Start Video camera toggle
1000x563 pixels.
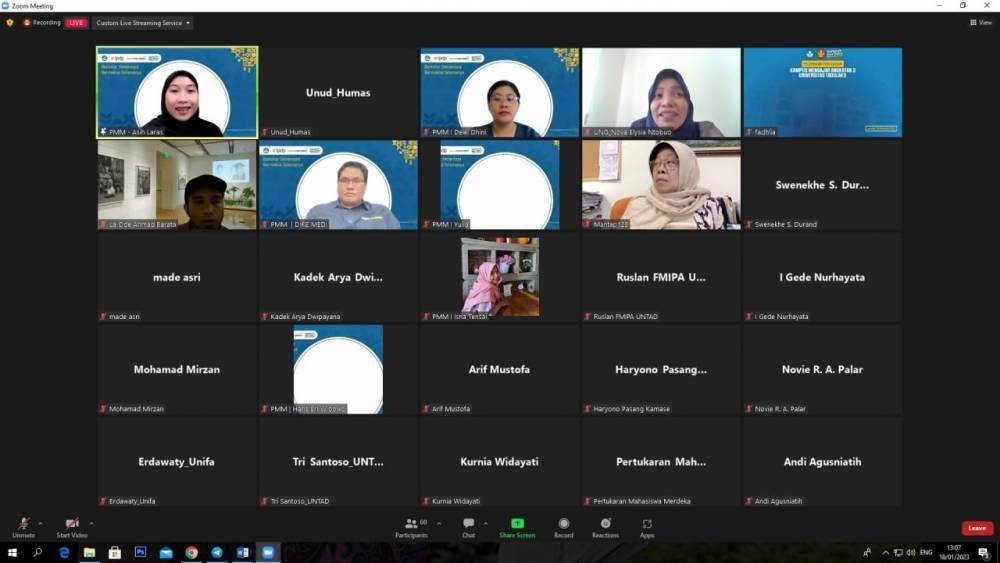click(72, 525)
